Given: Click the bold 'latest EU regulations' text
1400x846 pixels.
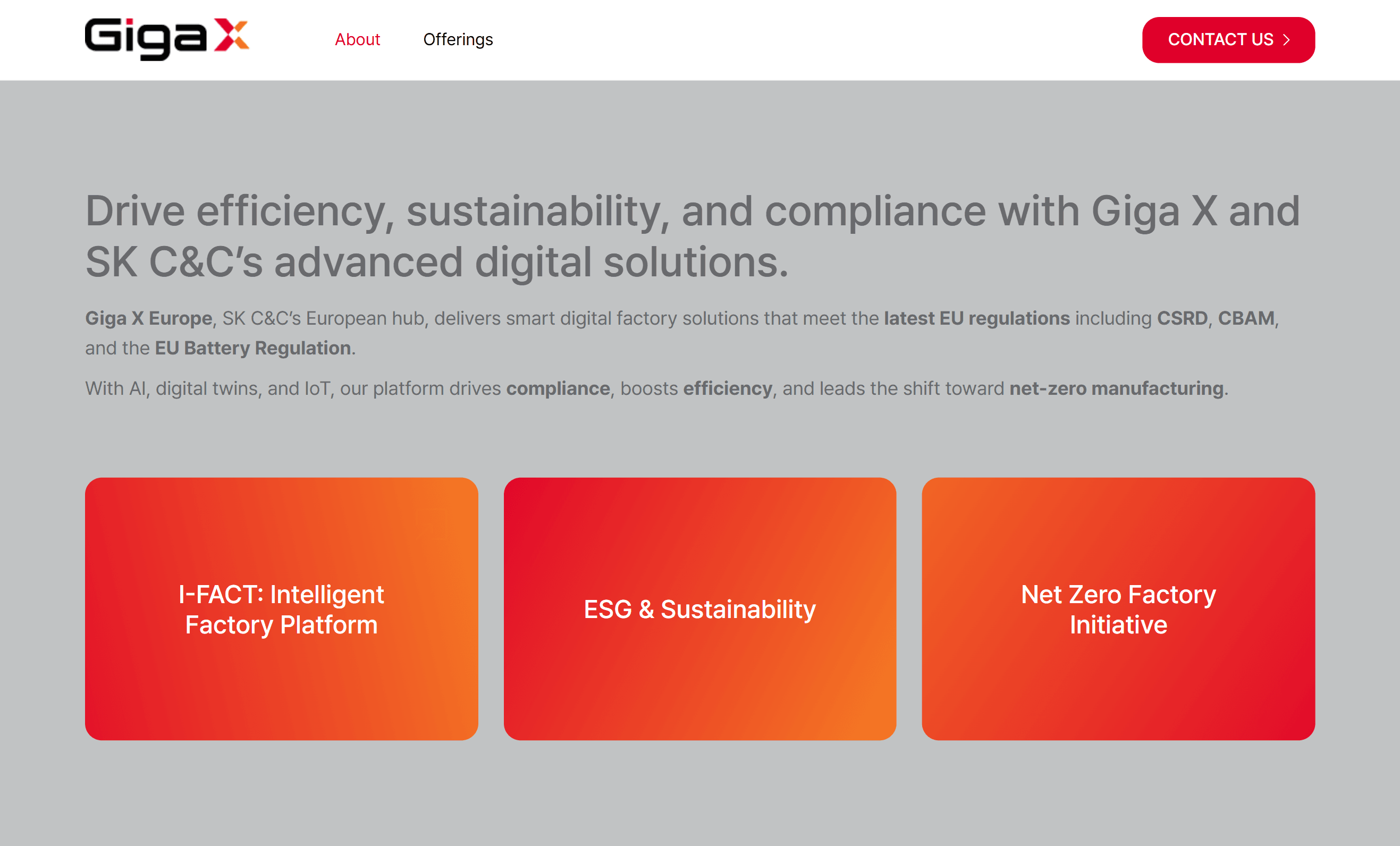Looking at the screenshot, I should pyautogui.click(x=976, y=318).
